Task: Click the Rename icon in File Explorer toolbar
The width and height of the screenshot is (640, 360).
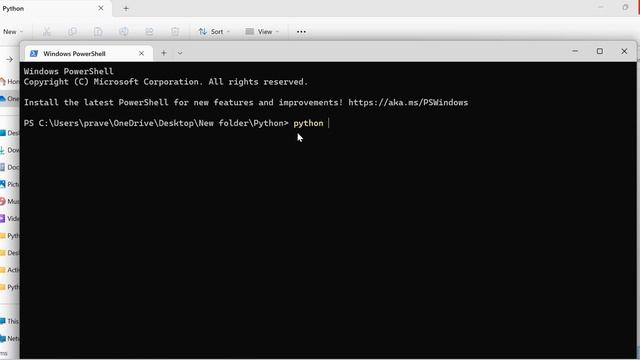Action: click(124, 31)
